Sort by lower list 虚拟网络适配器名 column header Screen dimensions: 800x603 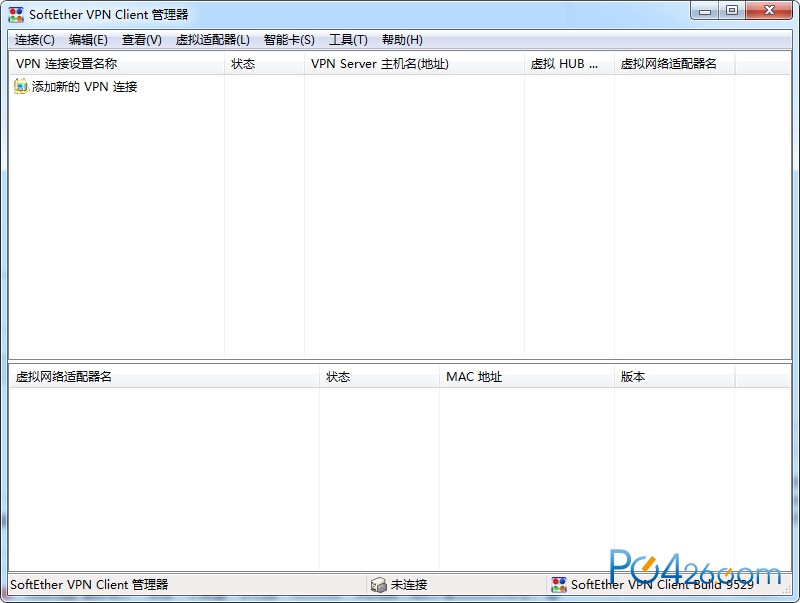click(x=164, y=377)
